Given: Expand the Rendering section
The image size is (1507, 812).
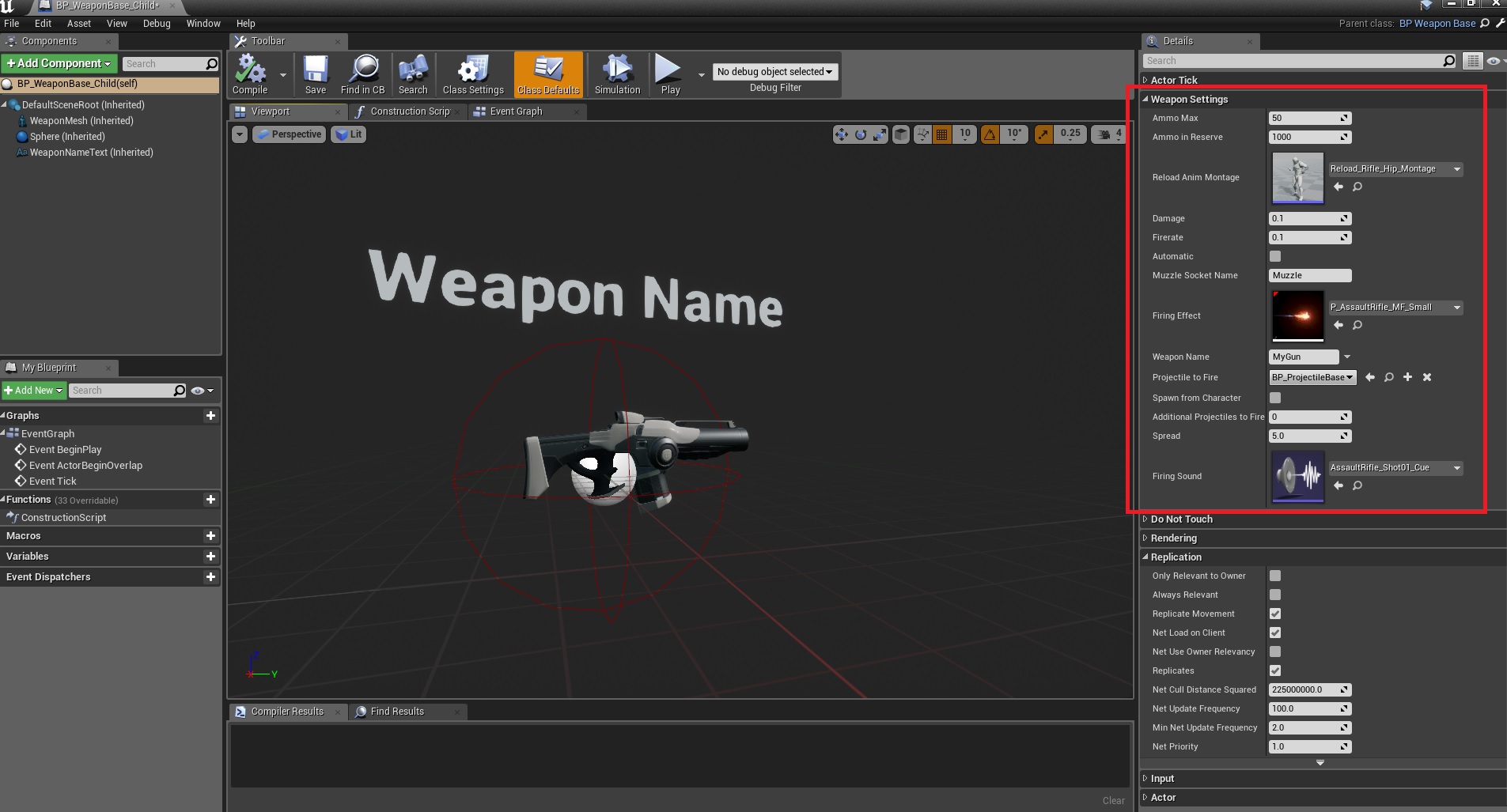Looking at the screenshot, I should pos(1173,538).
